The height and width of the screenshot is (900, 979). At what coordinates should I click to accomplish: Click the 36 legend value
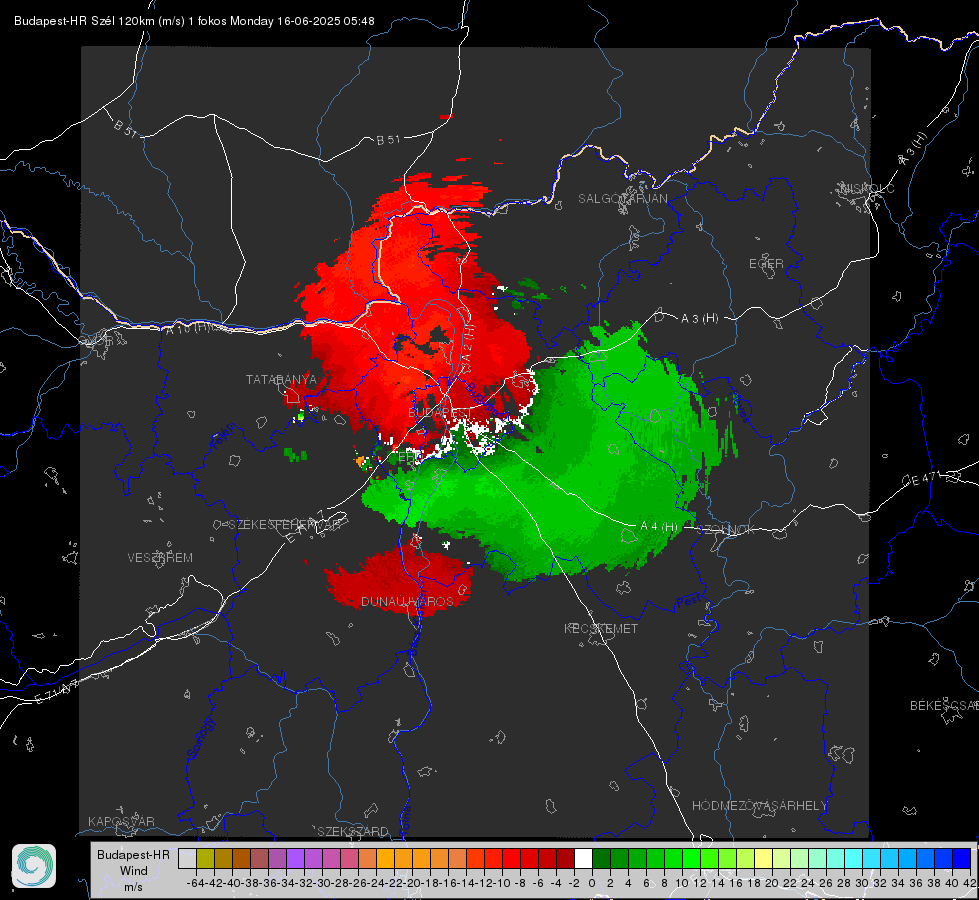coord(916,883)
